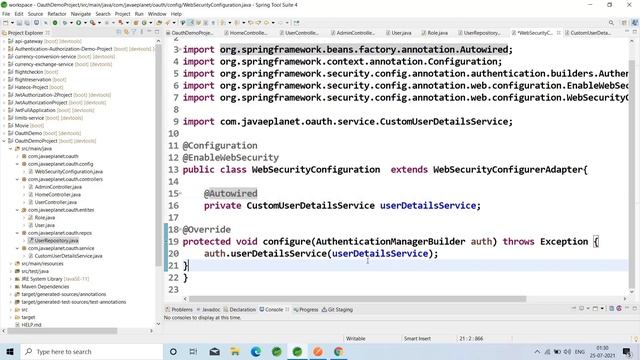Select UserRepository.java in the tree
Screen dimensions: 640x360
click(x=56, y=240)
